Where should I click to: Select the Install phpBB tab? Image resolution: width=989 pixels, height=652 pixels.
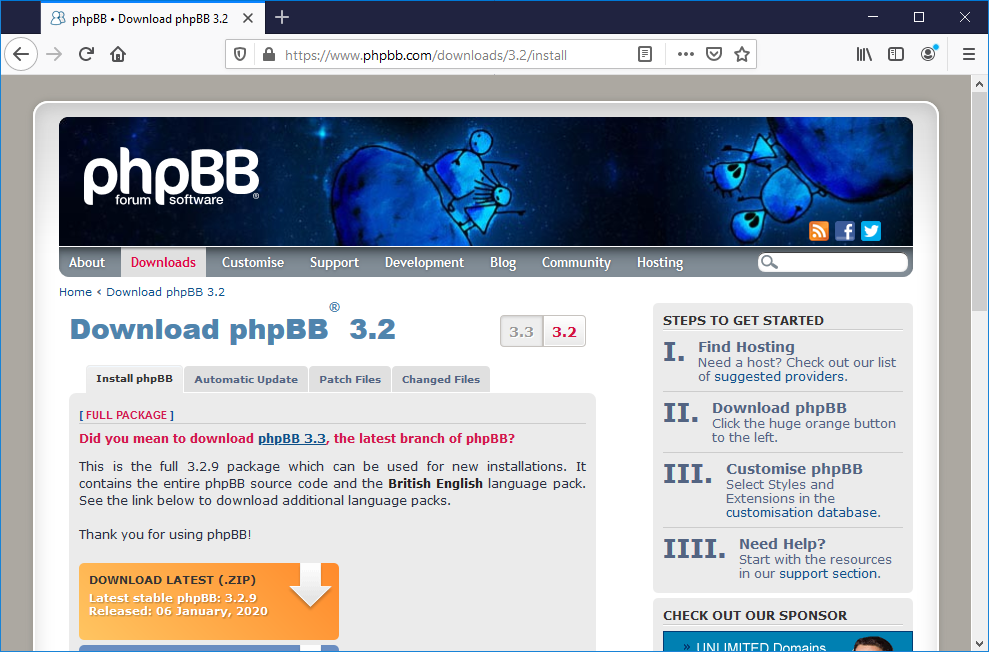[134, 379]
